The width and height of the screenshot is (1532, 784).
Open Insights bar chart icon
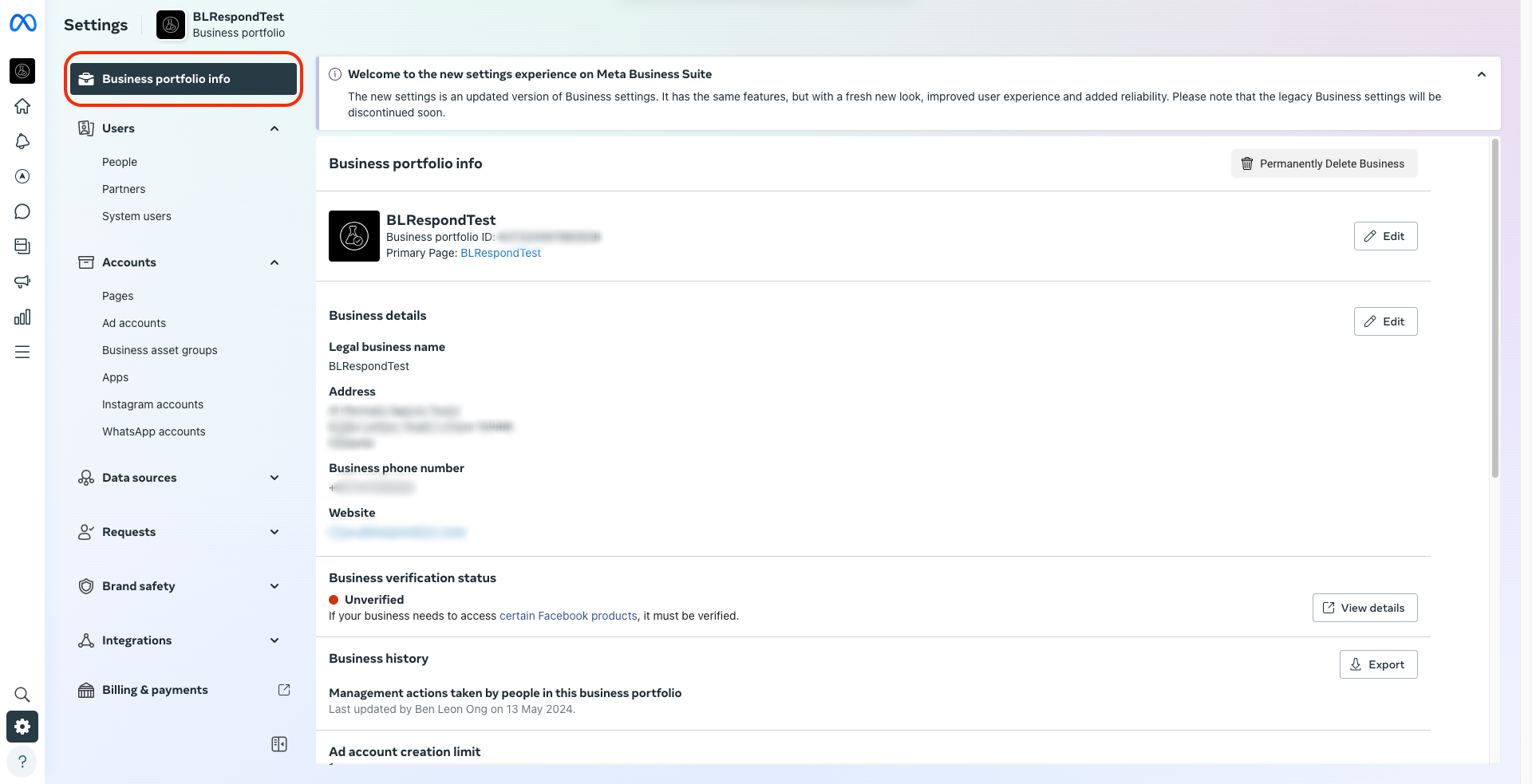pyautogui.click(x=22, y=317)
